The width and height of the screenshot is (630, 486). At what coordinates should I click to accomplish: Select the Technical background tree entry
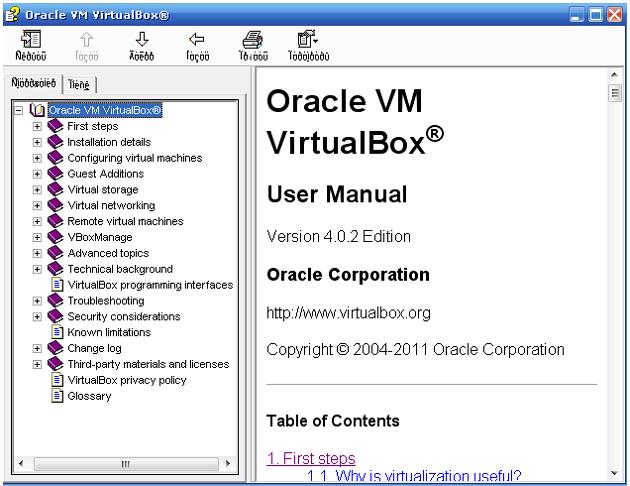point(120,269)
